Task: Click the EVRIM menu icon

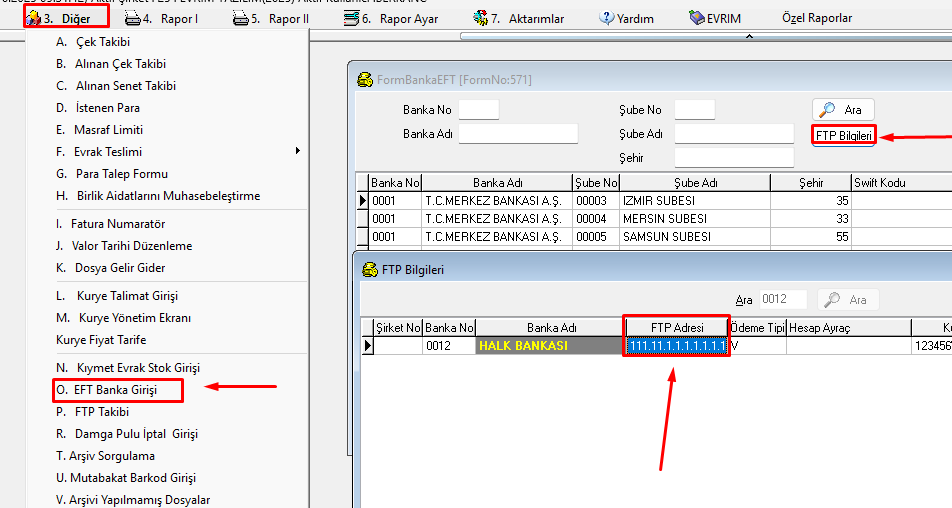Action: coord(697,18)
